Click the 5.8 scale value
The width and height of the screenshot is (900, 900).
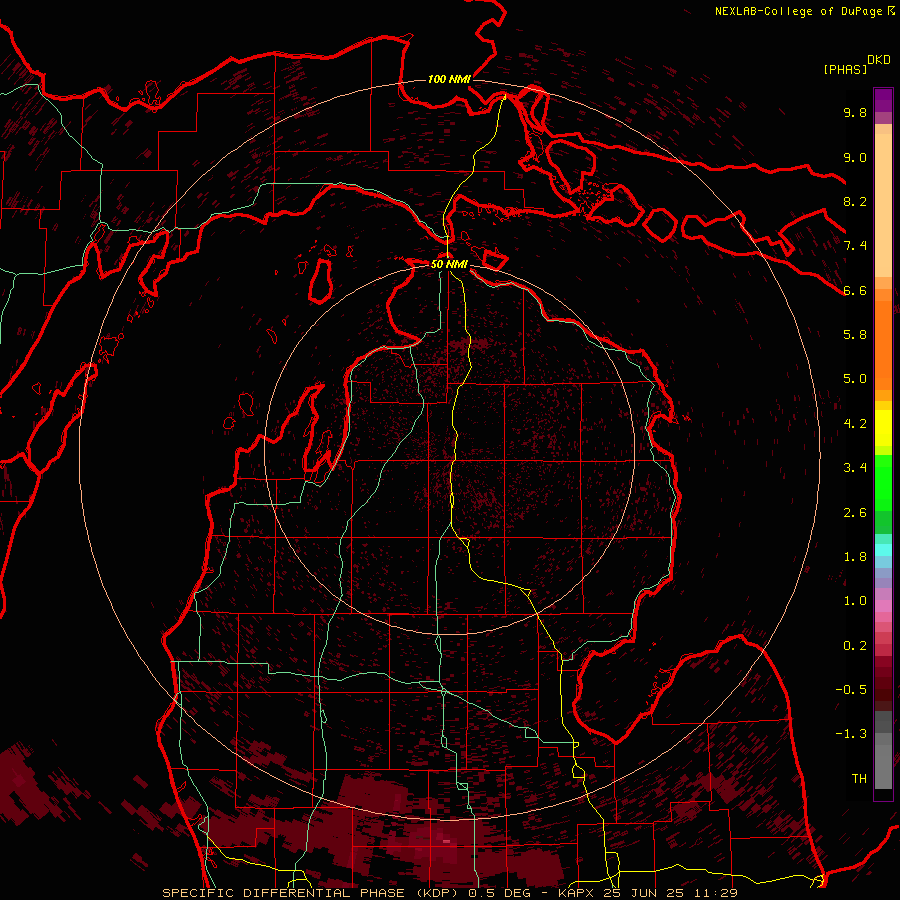[x=855, y=335]
